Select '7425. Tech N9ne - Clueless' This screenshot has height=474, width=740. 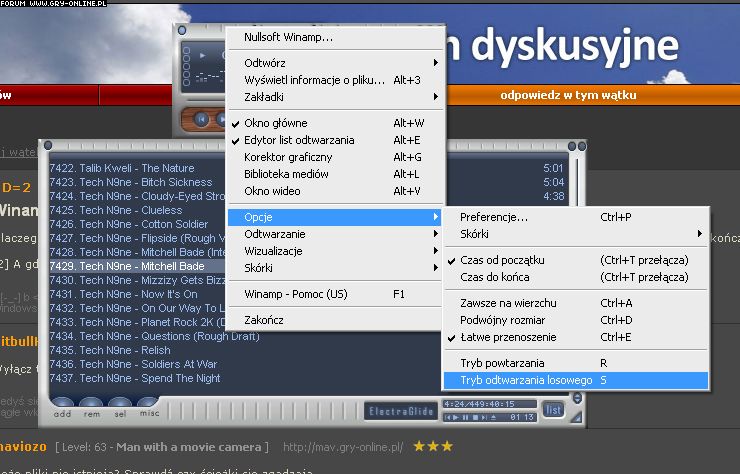116,210
